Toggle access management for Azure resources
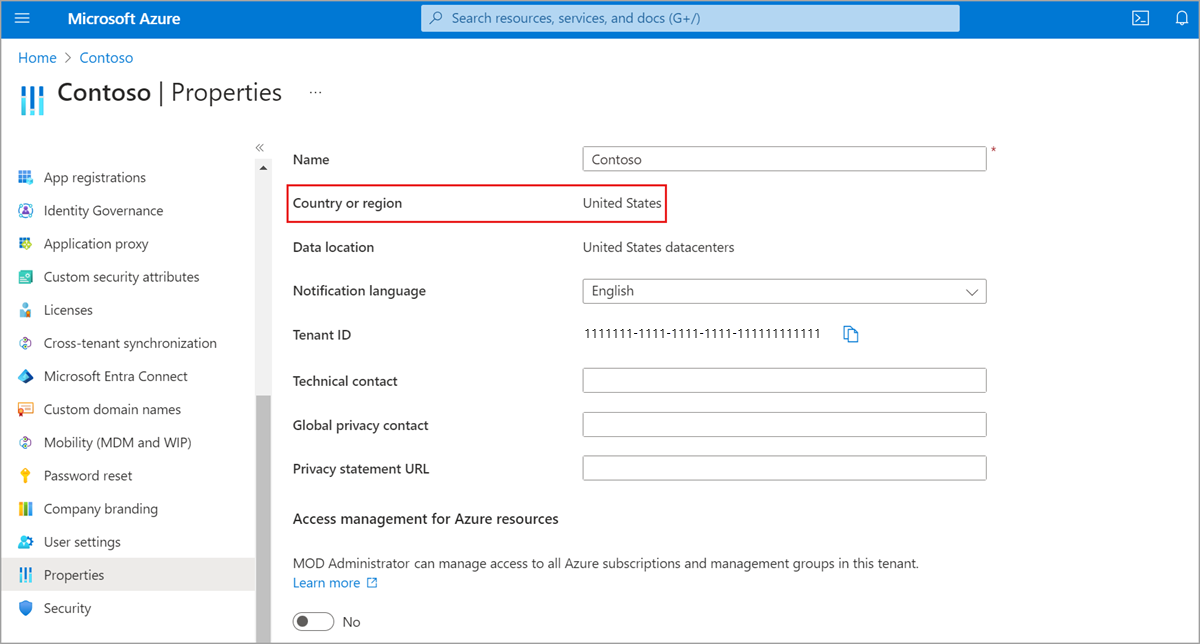Viewport: 1200px width, 644px height. click(x=313, y=622)
